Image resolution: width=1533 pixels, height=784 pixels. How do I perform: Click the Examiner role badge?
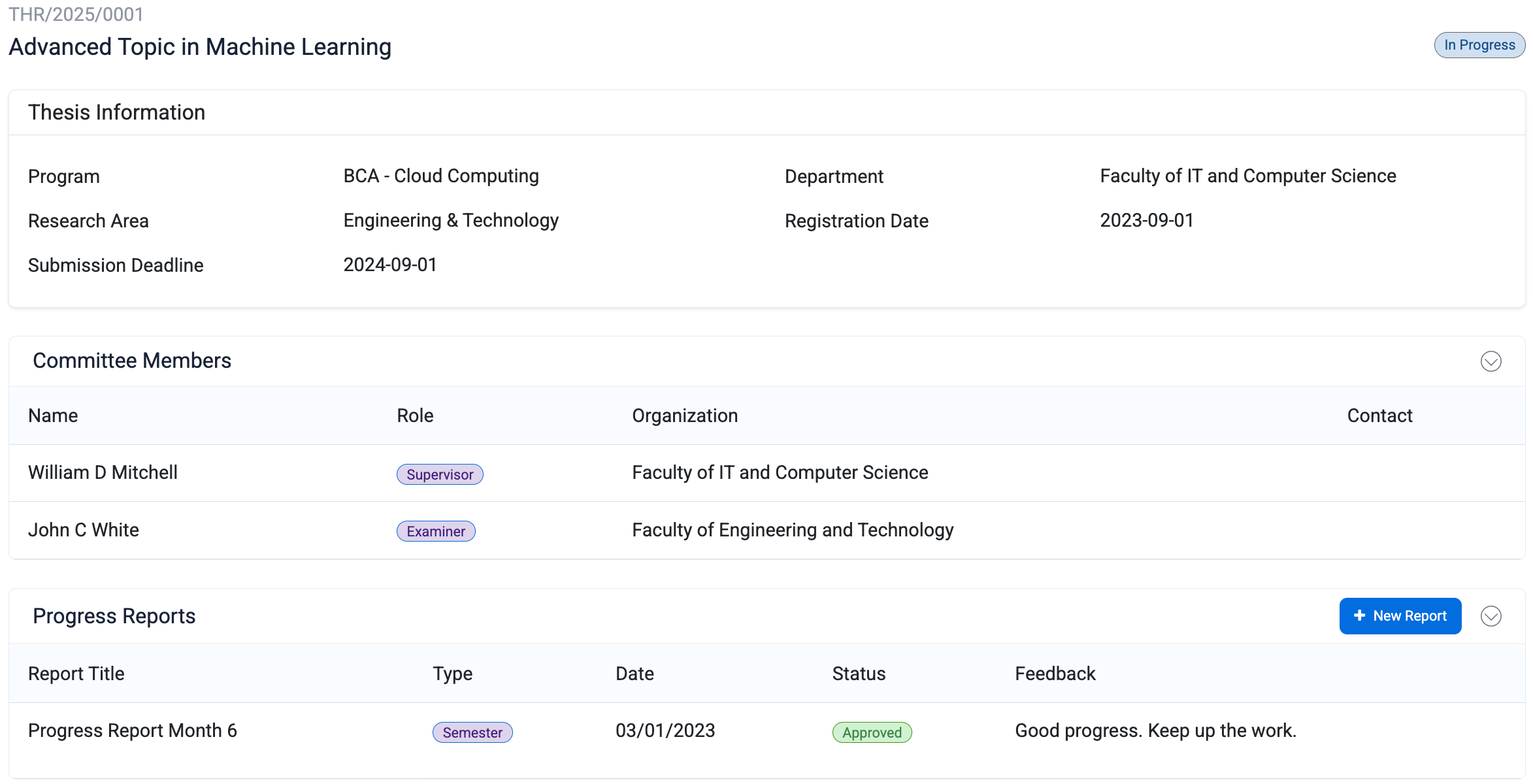click(436, 531)
